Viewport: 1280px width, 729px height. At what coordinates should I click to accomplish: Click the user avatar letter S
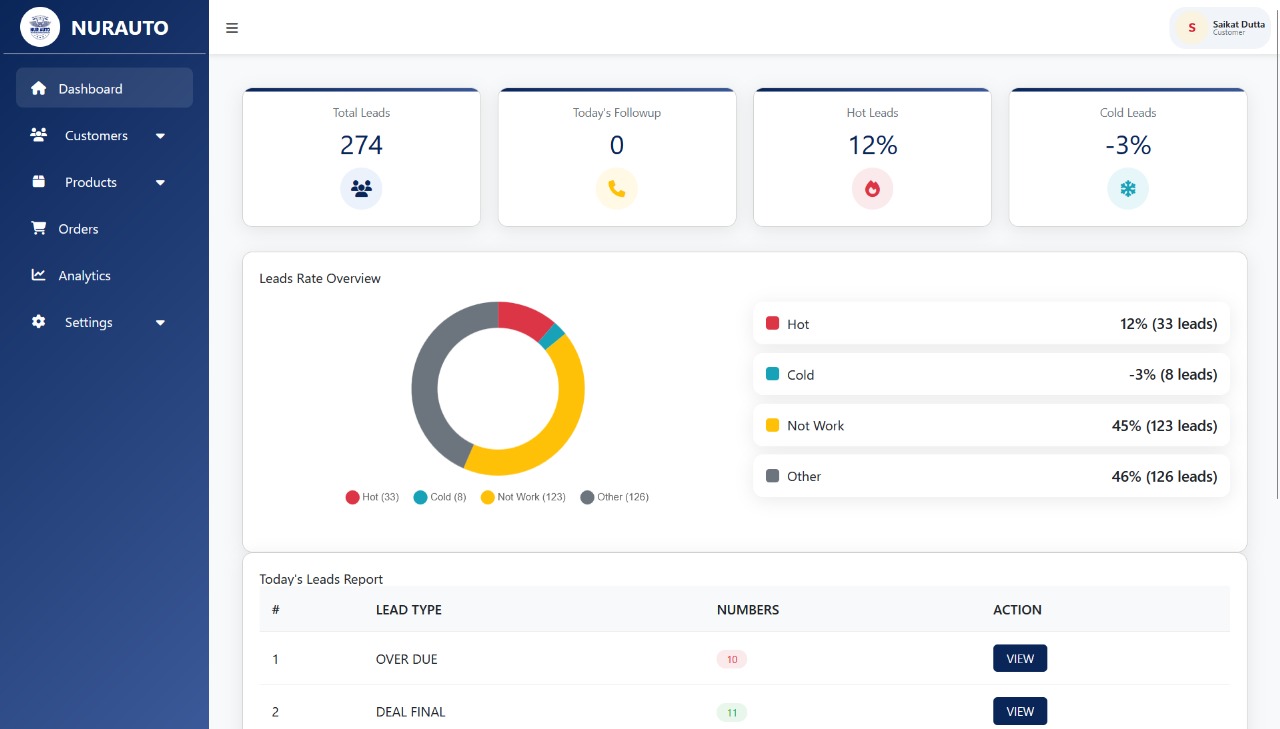coord(1192,27)
